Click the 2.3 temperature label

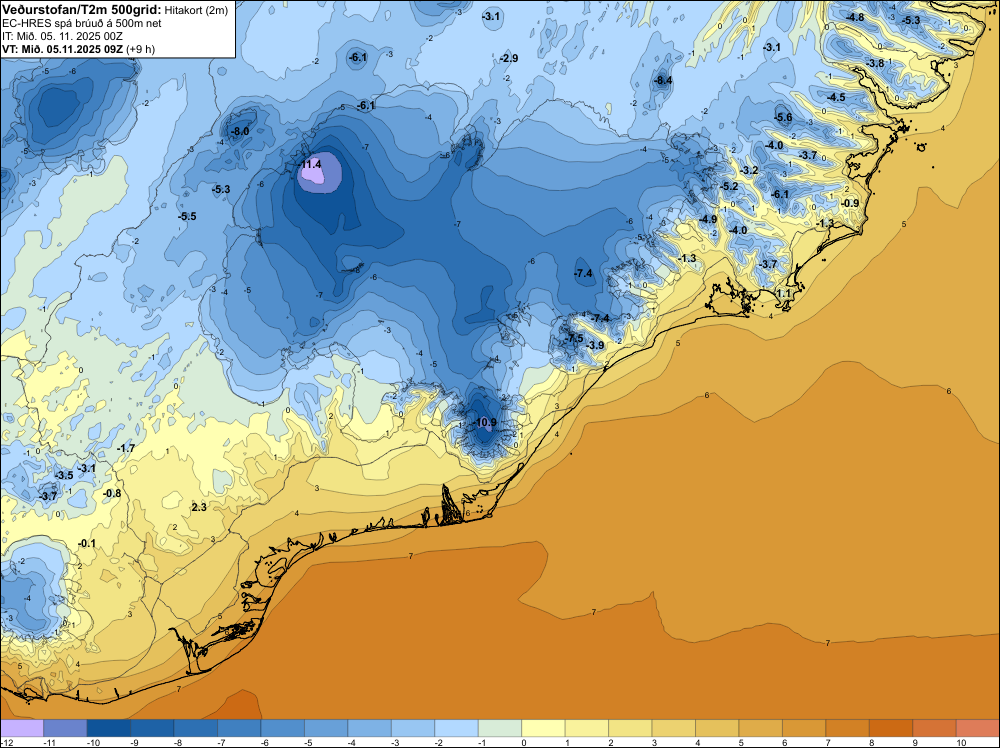tap(199, 508)
